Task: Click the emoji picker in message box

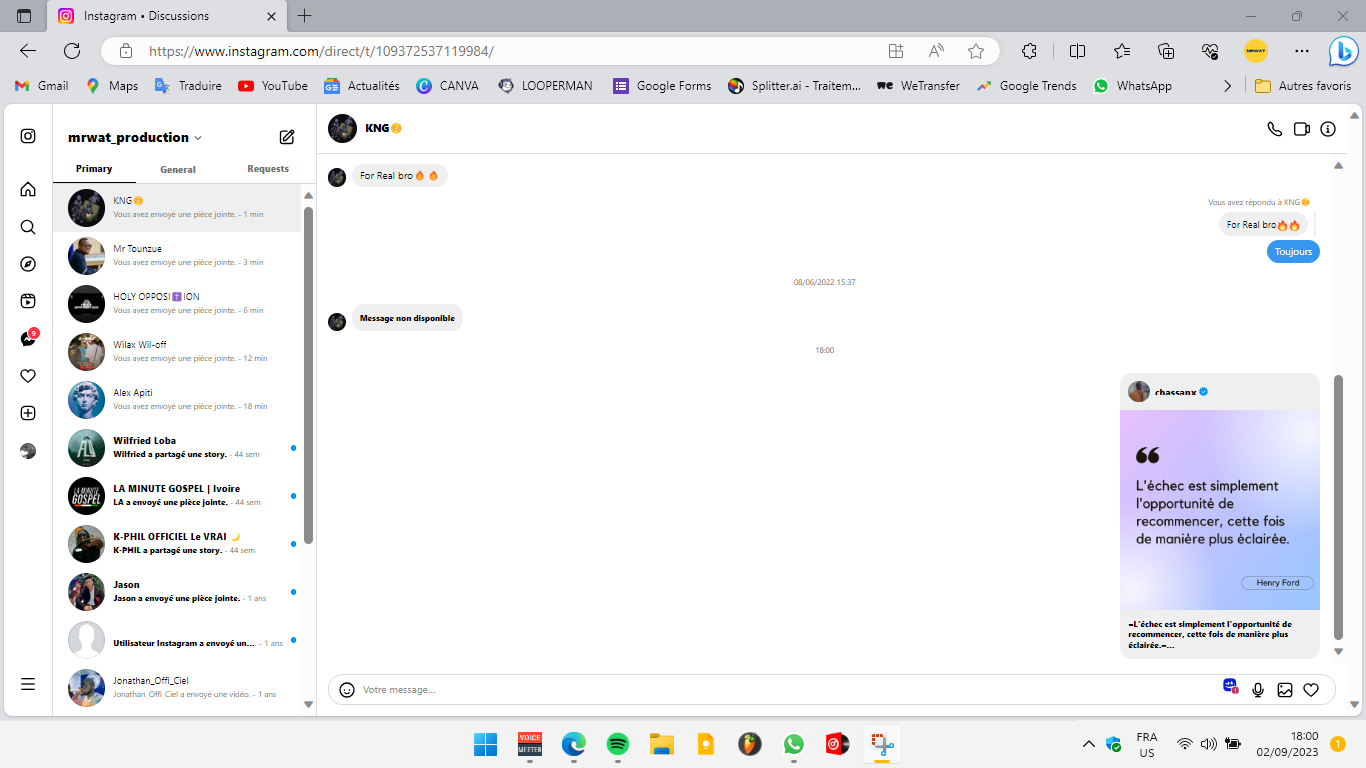Action: (x=347, y=690)
